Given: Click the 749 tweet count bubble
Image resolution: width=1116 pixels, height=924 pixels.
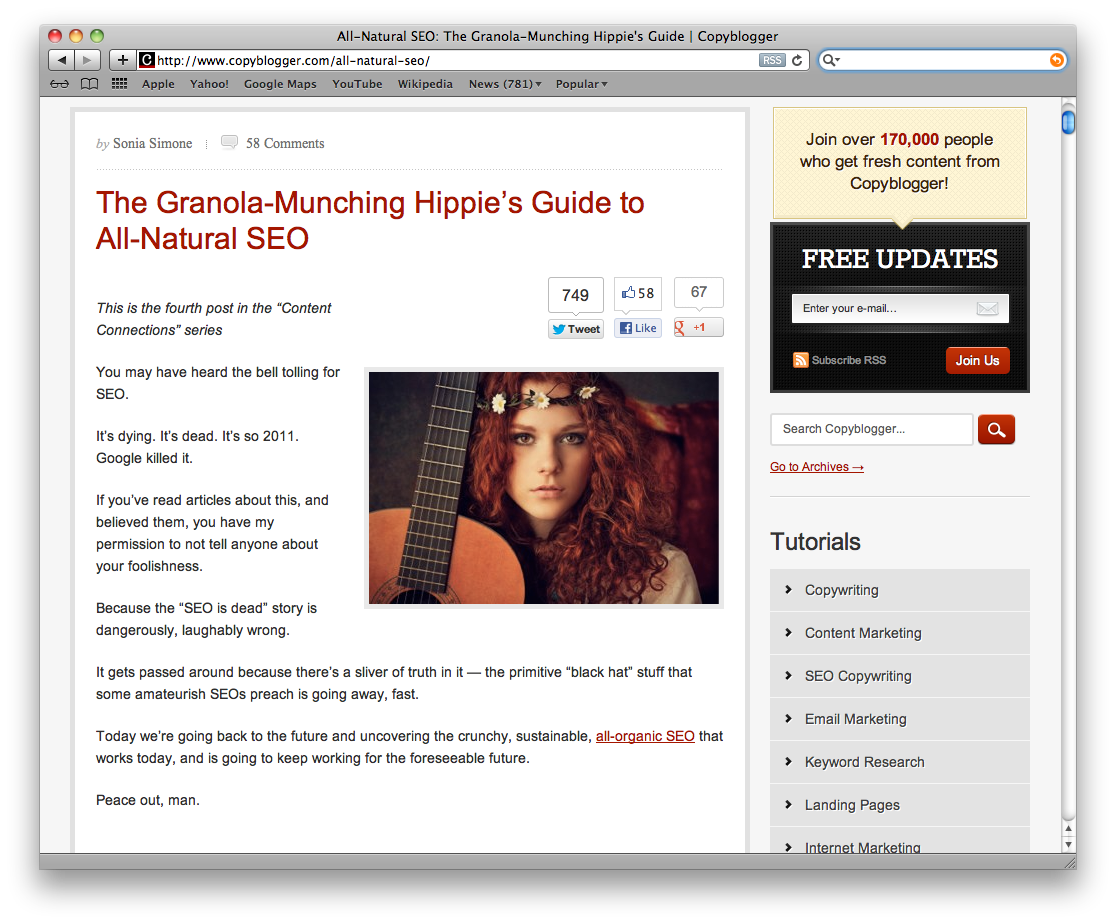Looking at the screenshot, I should pos(576,295).
